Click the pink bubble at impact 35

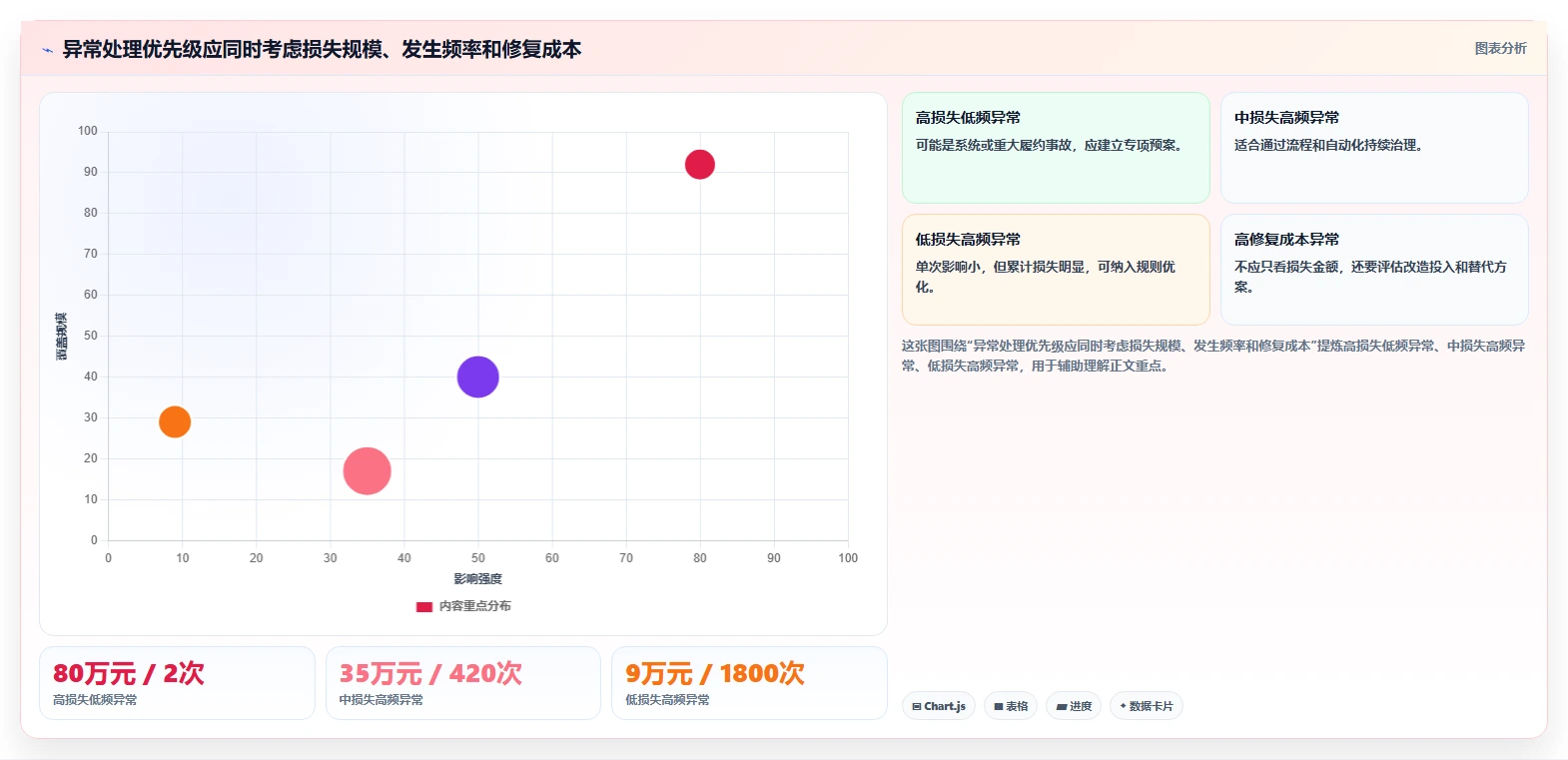coord(367,471)
